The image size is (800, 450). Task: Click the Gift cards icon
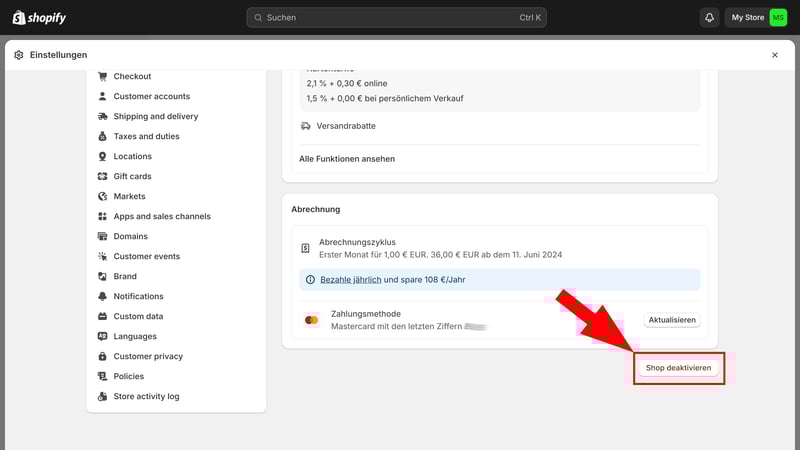pyautogui.click(x=103, y=176)
